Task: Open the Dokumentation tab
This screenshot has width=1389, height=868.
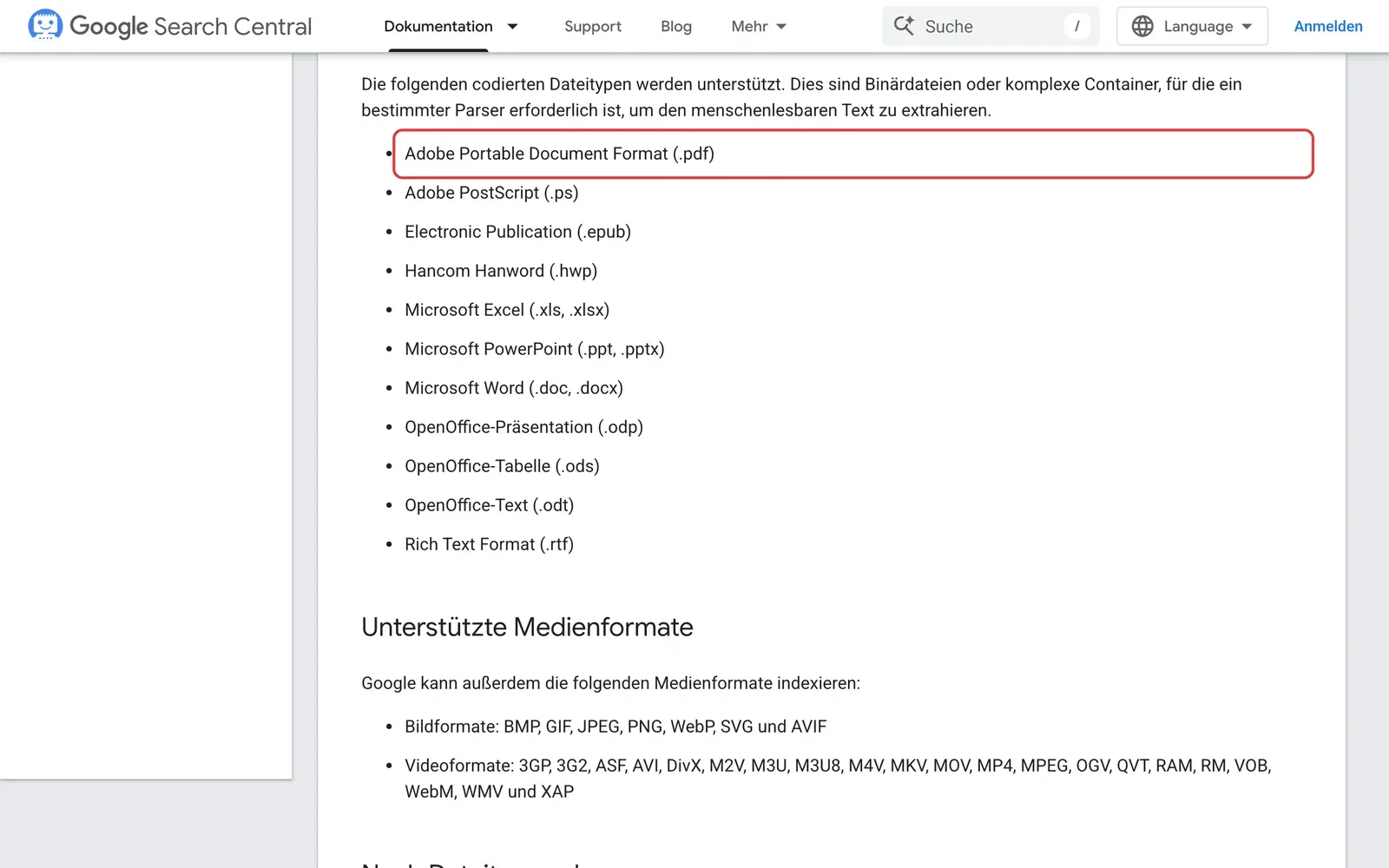Action: (x=438, y=26)
